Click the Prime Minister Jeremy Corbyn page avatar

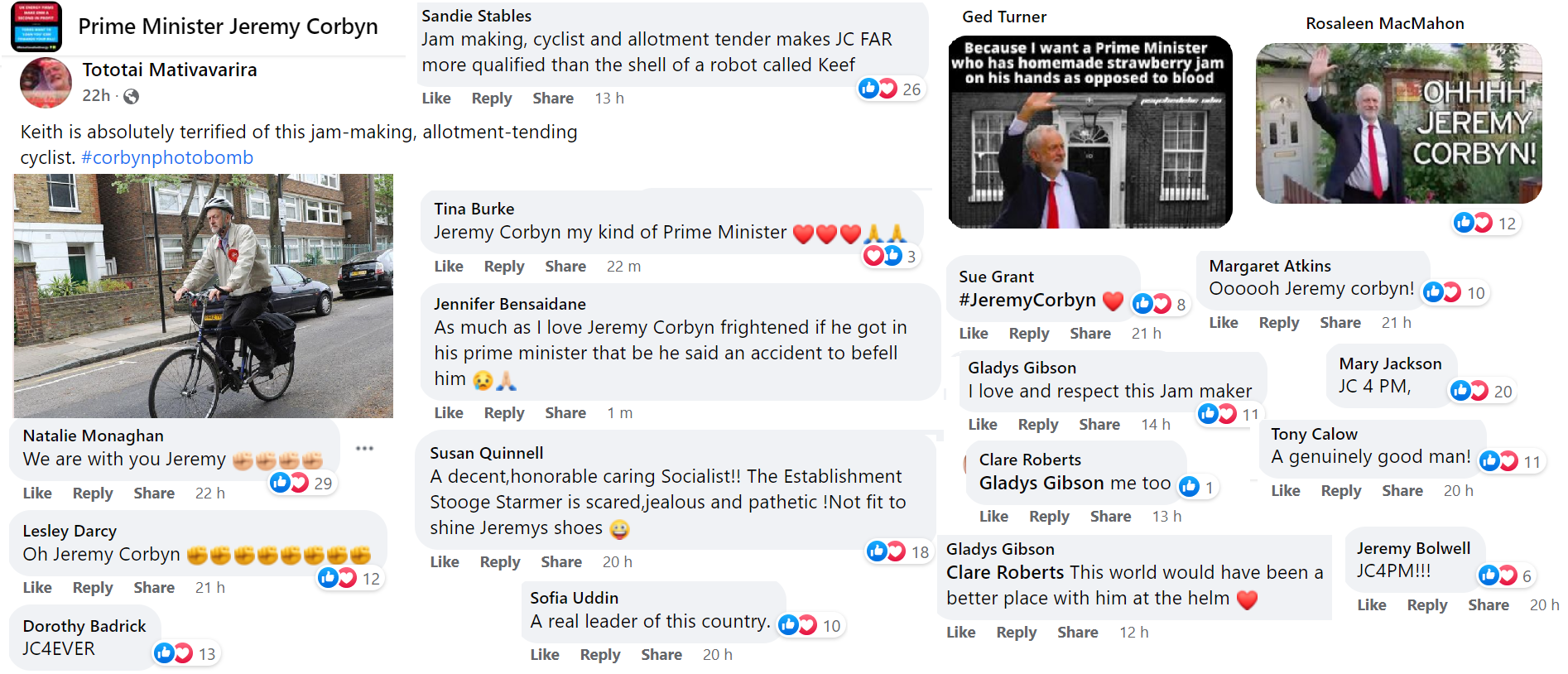click(36, 26)
